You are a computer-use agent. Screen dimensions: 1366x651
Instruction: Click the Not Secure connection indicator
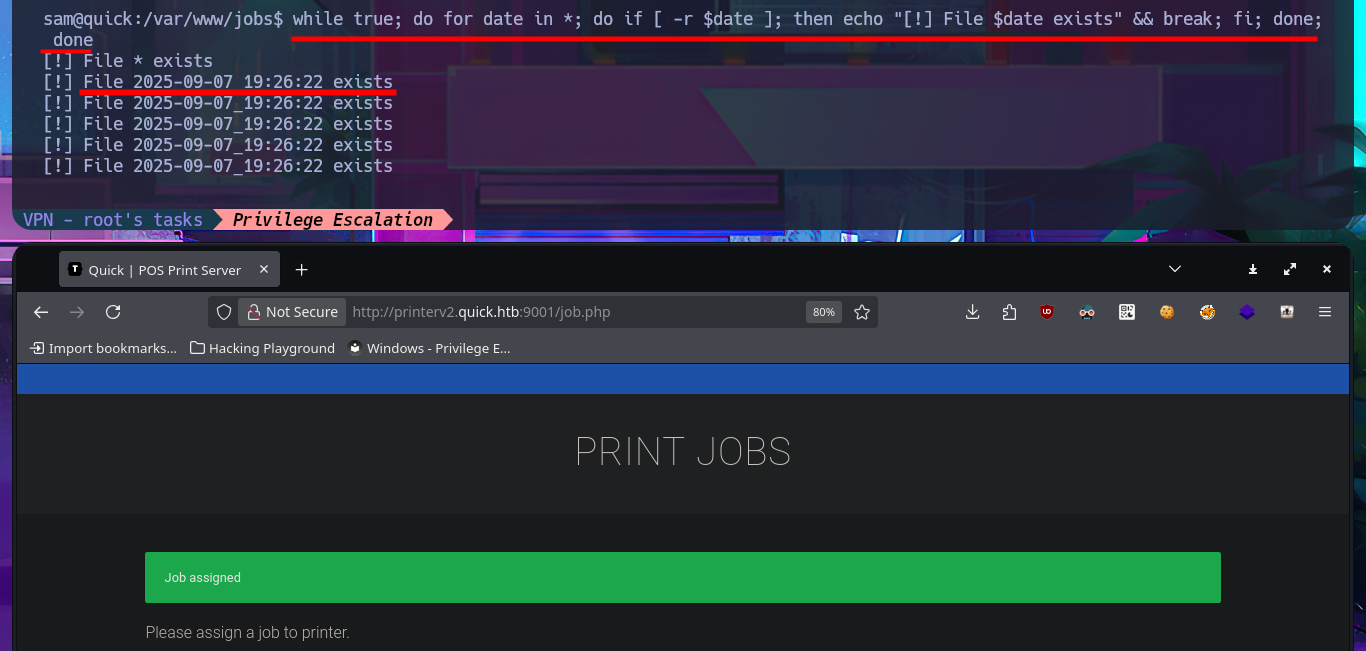(292, 312)
